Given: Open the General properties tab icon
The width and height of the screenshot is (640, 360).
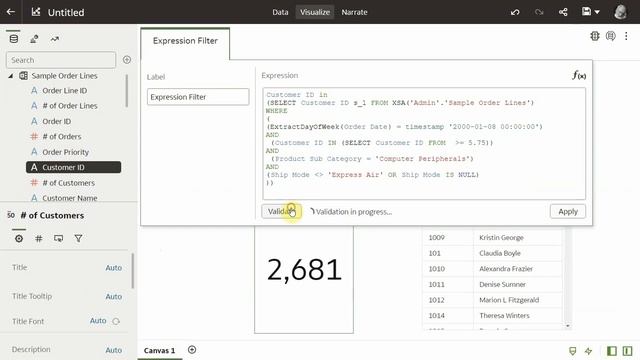Looking at the screenshot, I should [19, 238].
